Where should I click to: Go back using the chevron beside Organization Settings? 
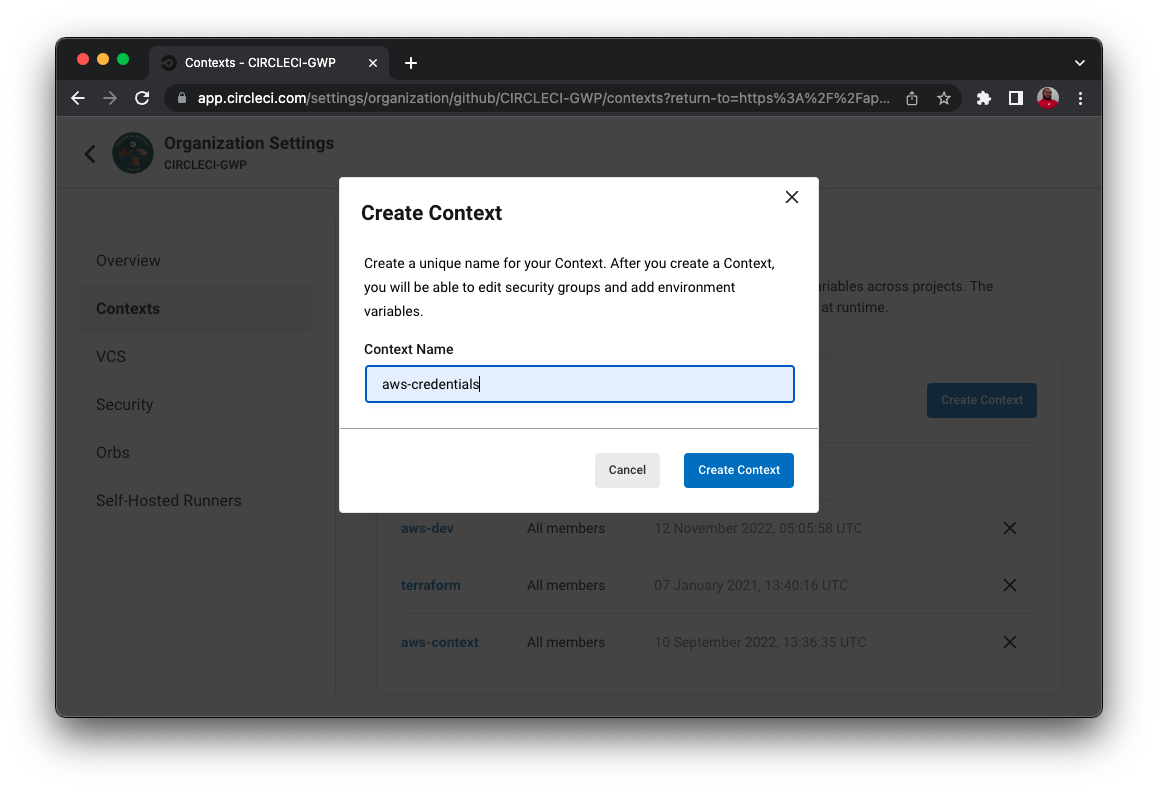89,152
